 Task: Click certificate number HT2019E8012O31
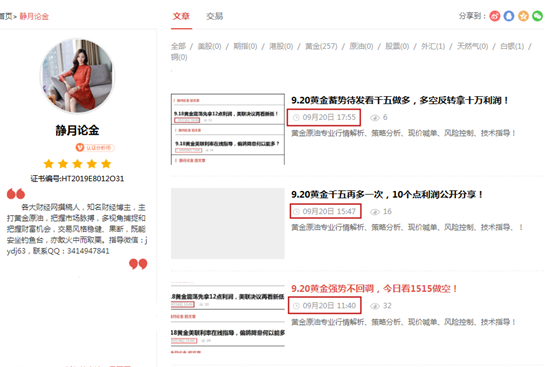[x=77, y=179]
